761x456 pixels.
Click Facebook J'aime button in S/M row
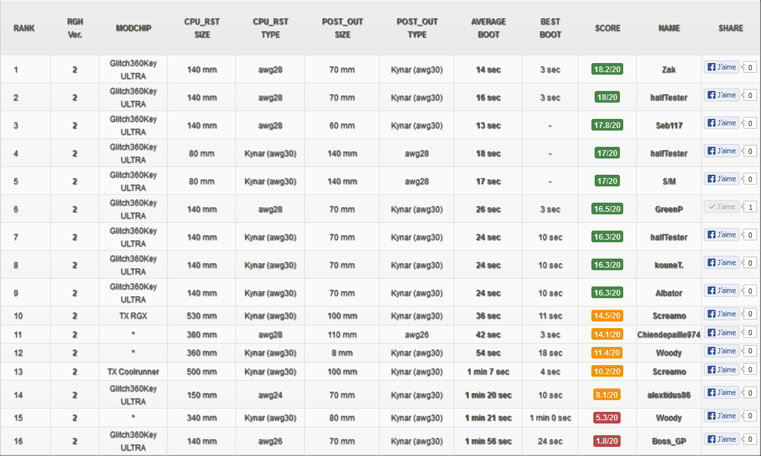(722, 179)
